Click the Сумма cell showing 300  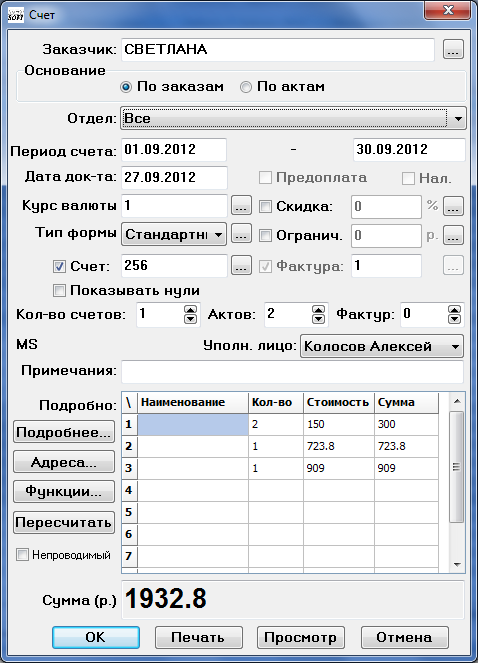coord(407,424)
